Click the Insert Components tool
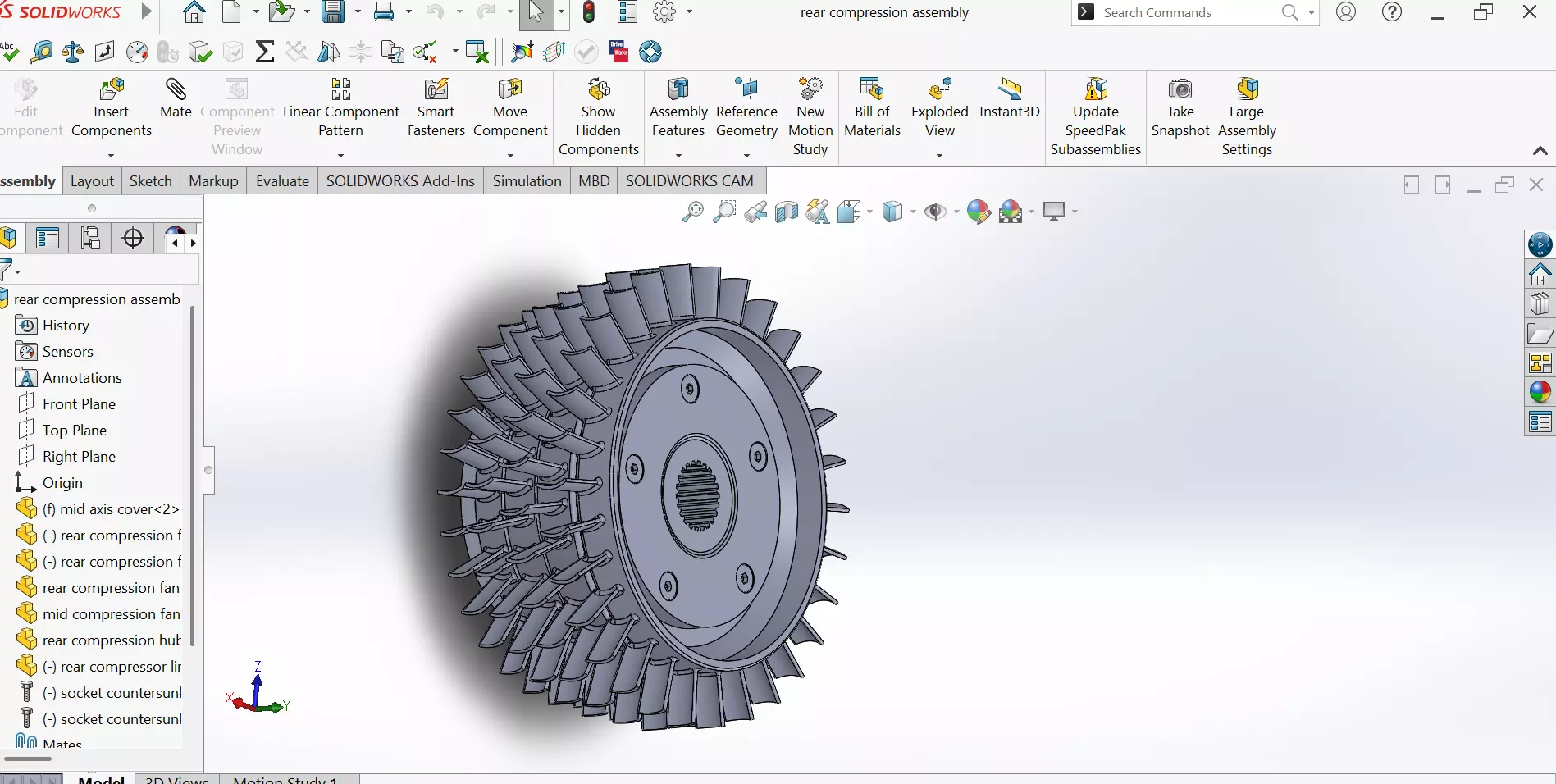This screenshot has width=1556, height=784. [x=111, y=109]
